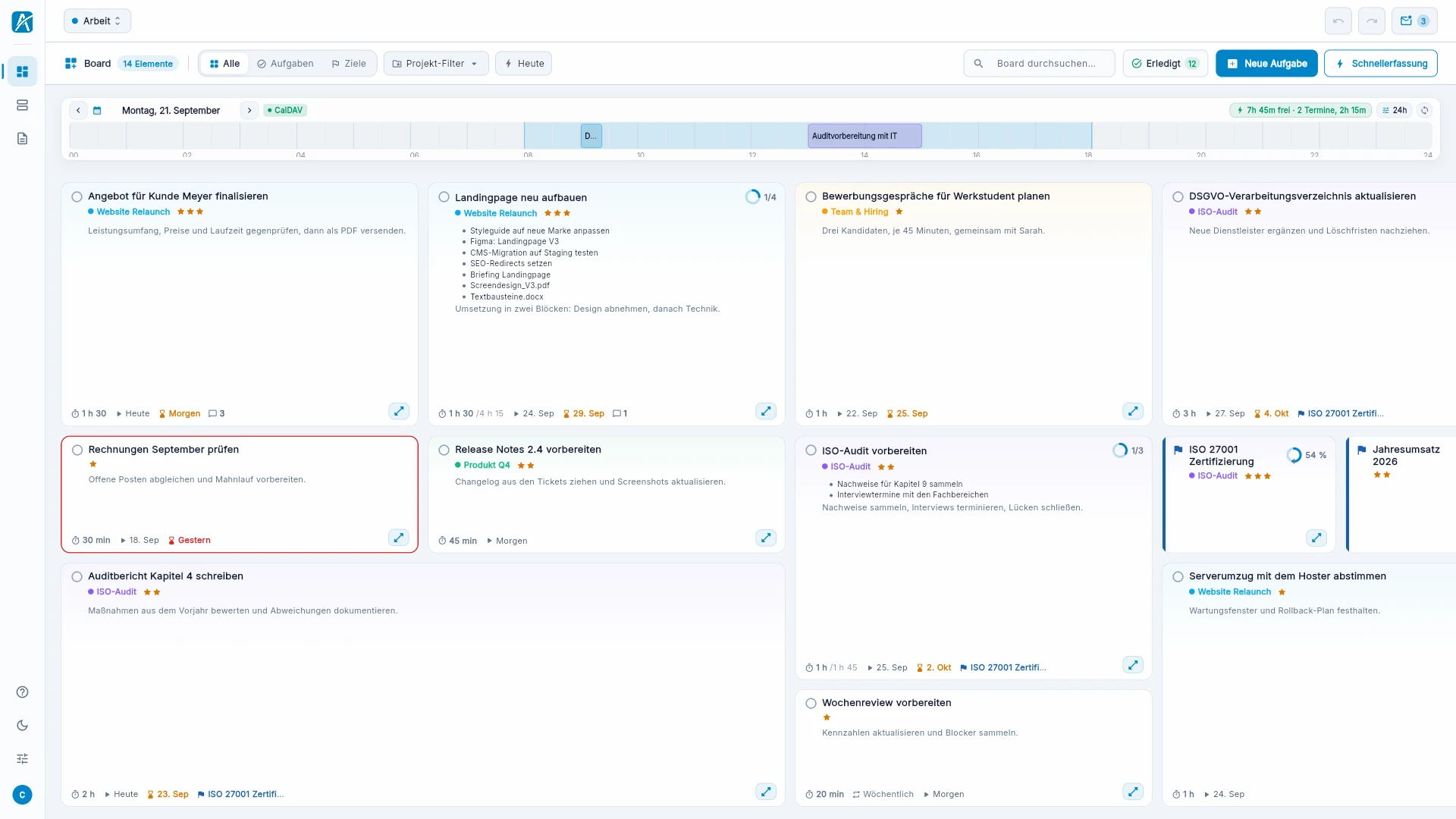Screen dimensions: 1456x819
Task: Expand the Wochenreview vorbereiten card
Action: [x=1132, y=792]
